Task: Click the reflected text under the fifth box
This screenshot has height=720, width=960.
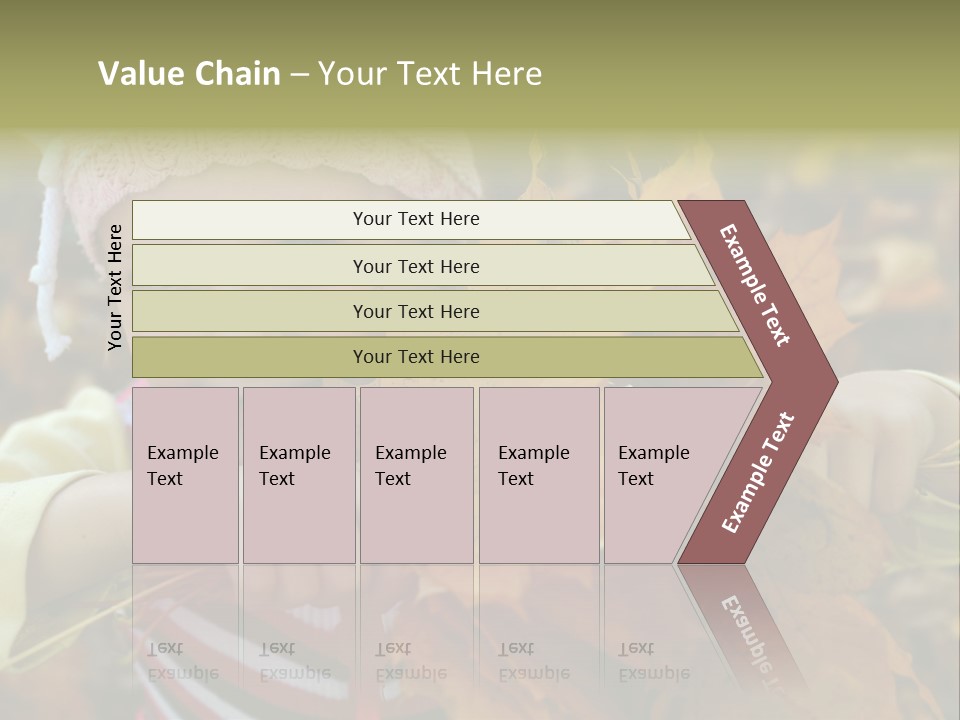Action: [x=654, y=662]
